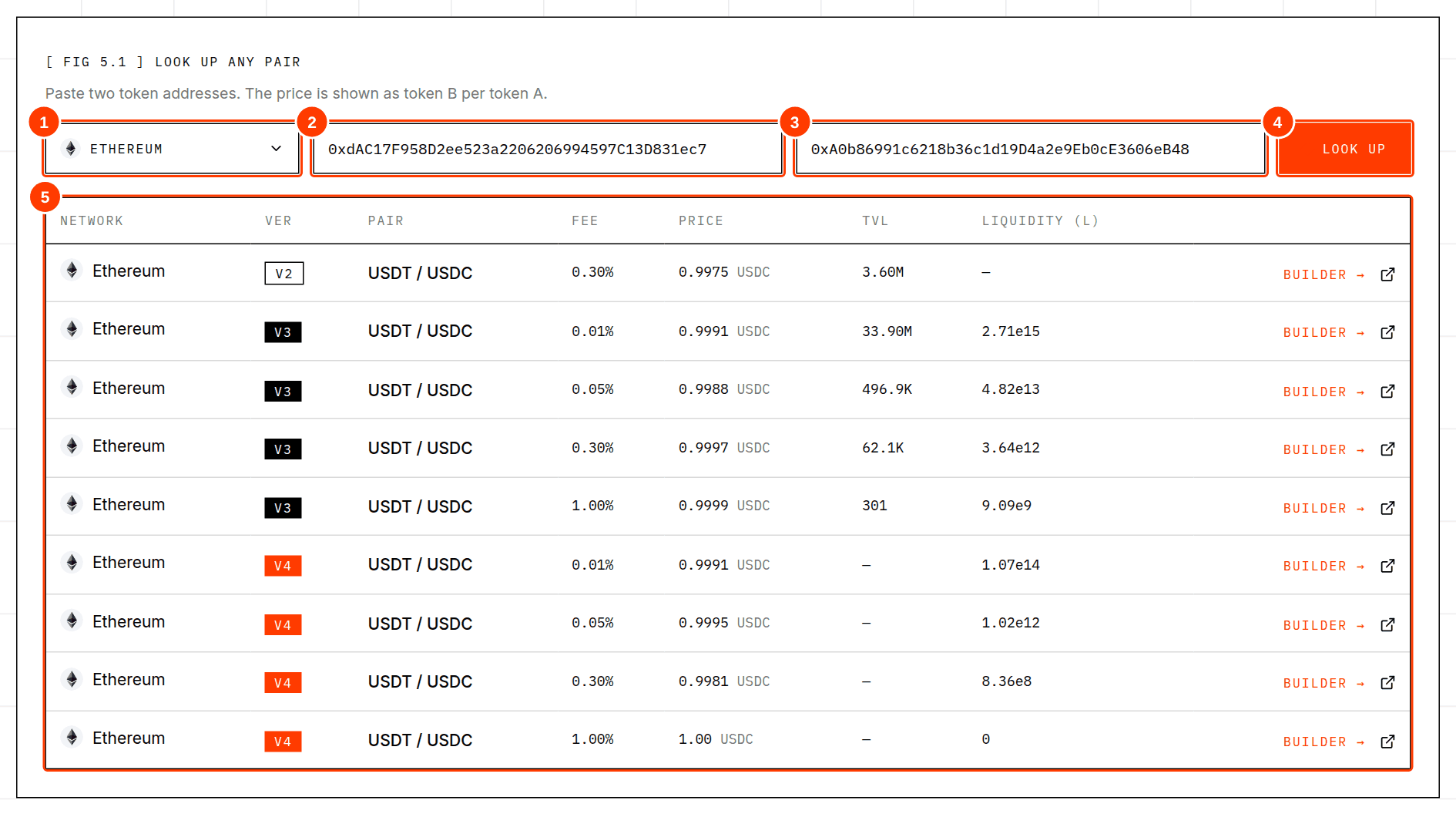Click the TVL column header
The height and width of the screenshot is (814, 1456).
pyautogui.click(x=875, y=220)
